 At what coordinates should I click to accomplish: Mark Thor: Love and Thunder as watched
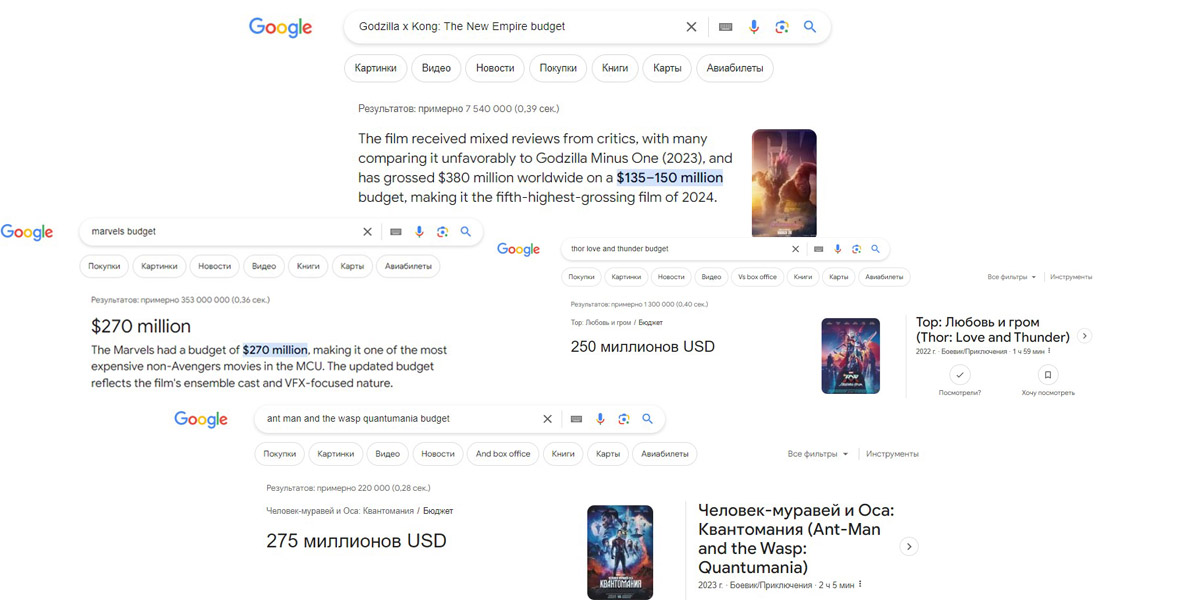(960, 375)
